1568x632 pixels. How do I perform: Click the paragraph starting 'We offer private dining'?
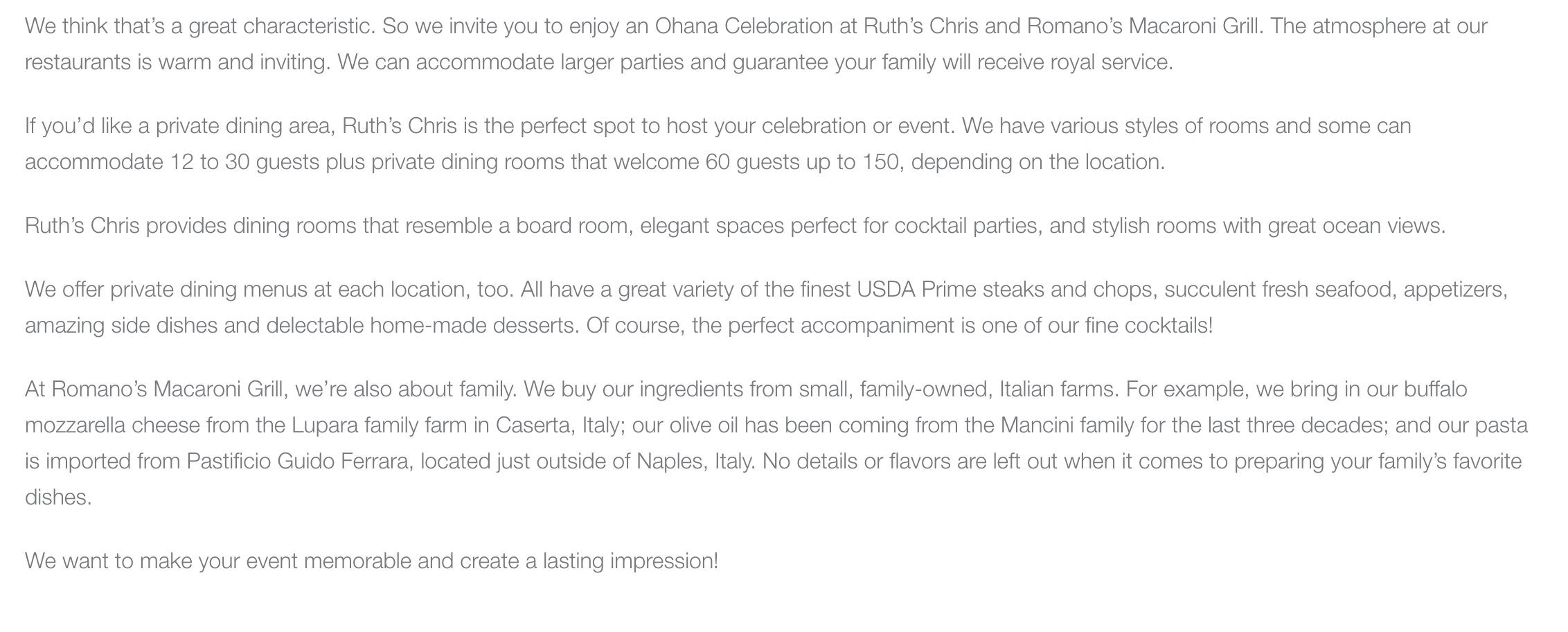[x=767, y=308]
